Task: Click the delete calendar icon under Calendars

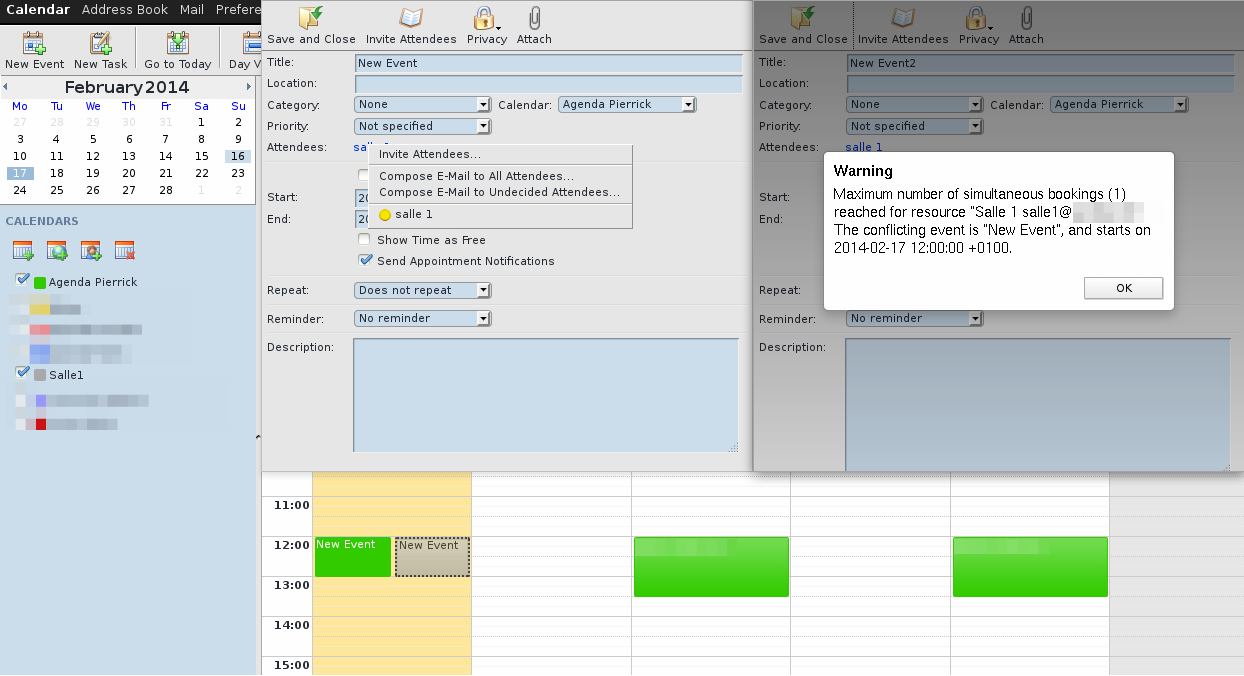Action: [125, 251]
